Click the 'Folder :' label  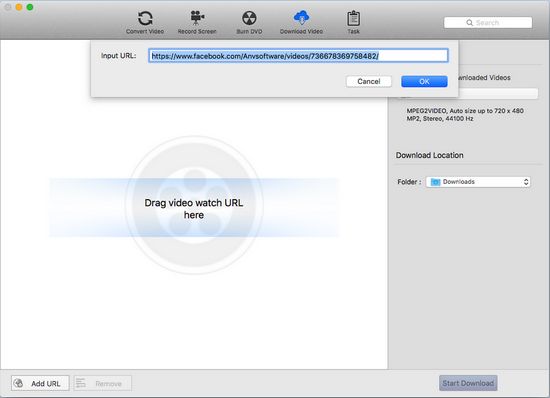click(409, 182)
